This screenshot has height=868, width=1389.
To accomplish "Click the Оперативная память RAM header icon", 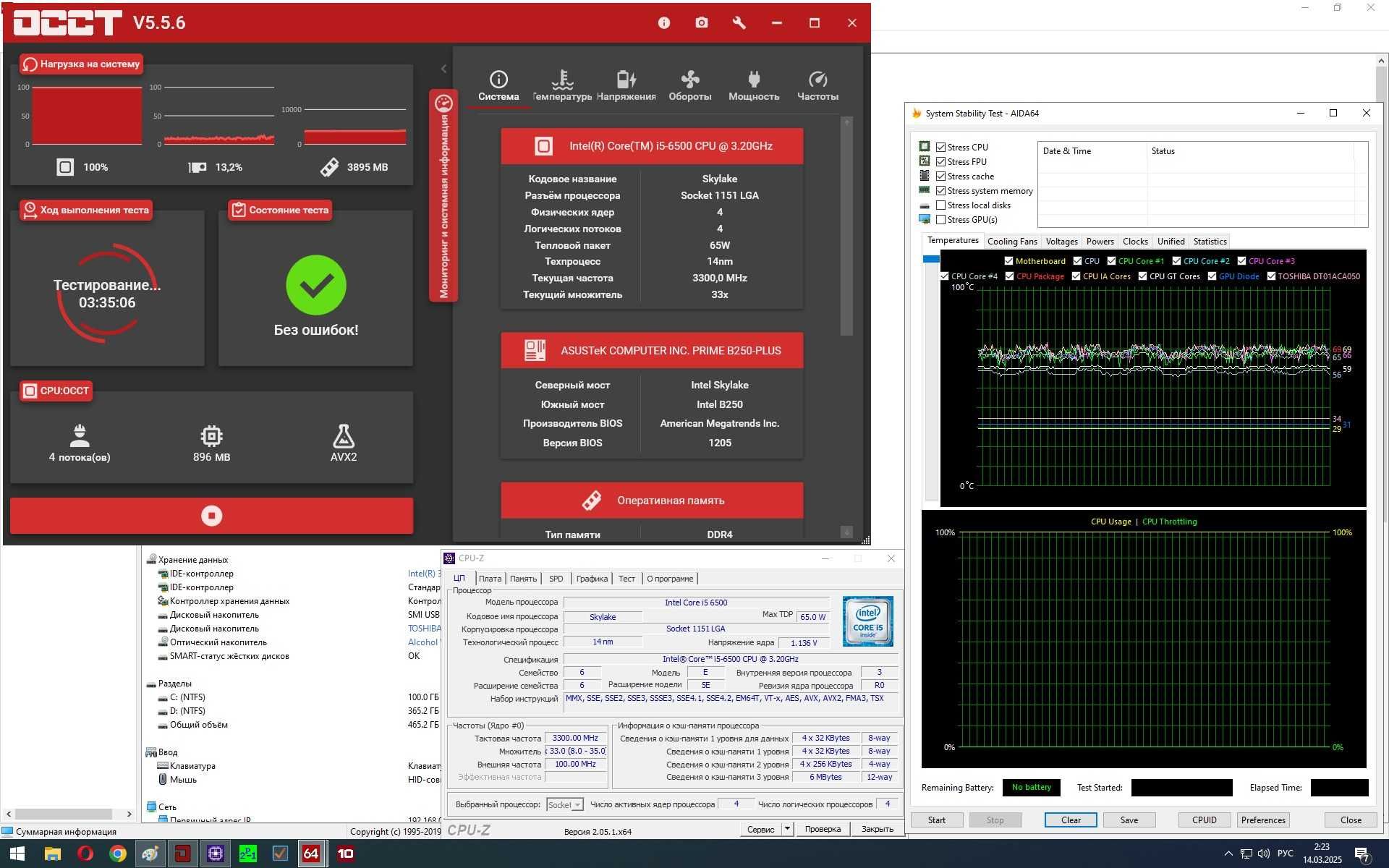I will tap(592, 501).
